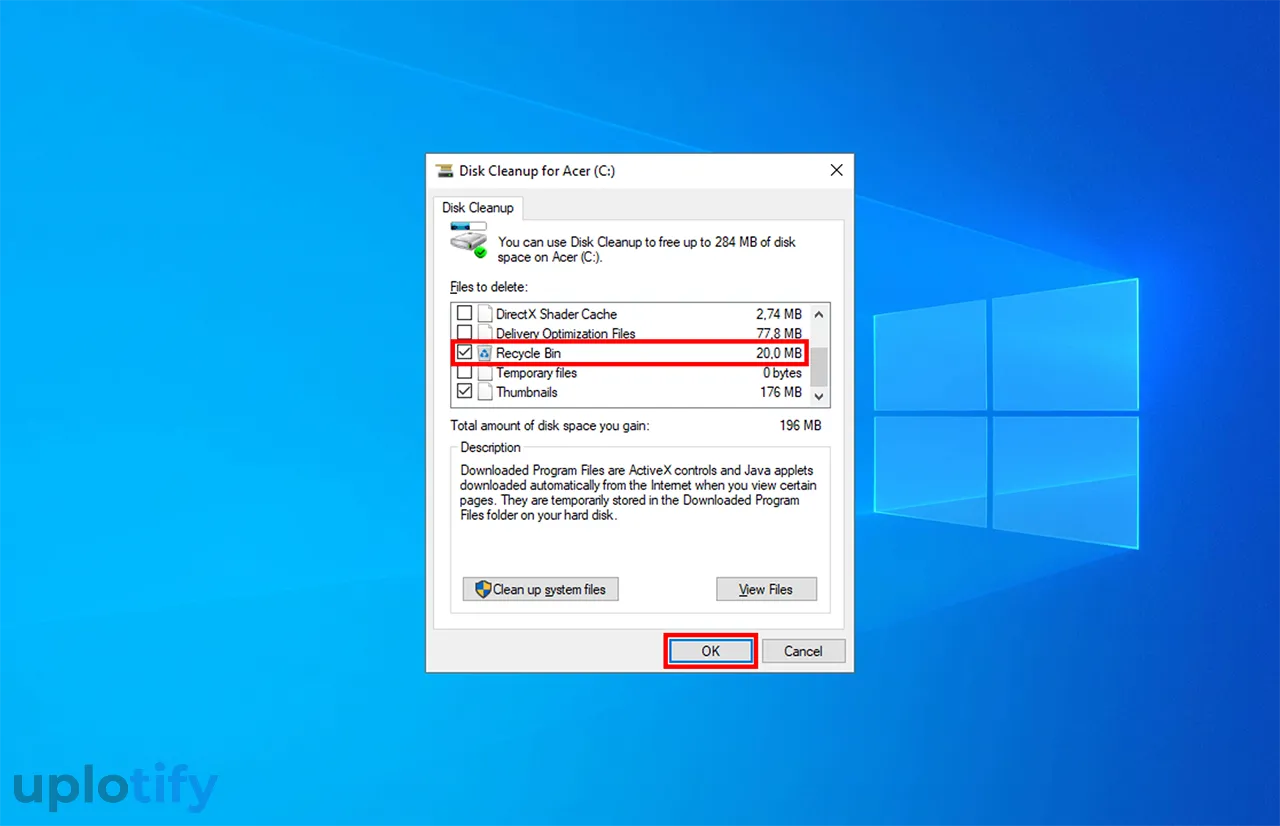Viewport: 1280px width, 826px height.
Task: Click the 0 bytes size value
Action: pyautogui.click(x=782, y=372)
